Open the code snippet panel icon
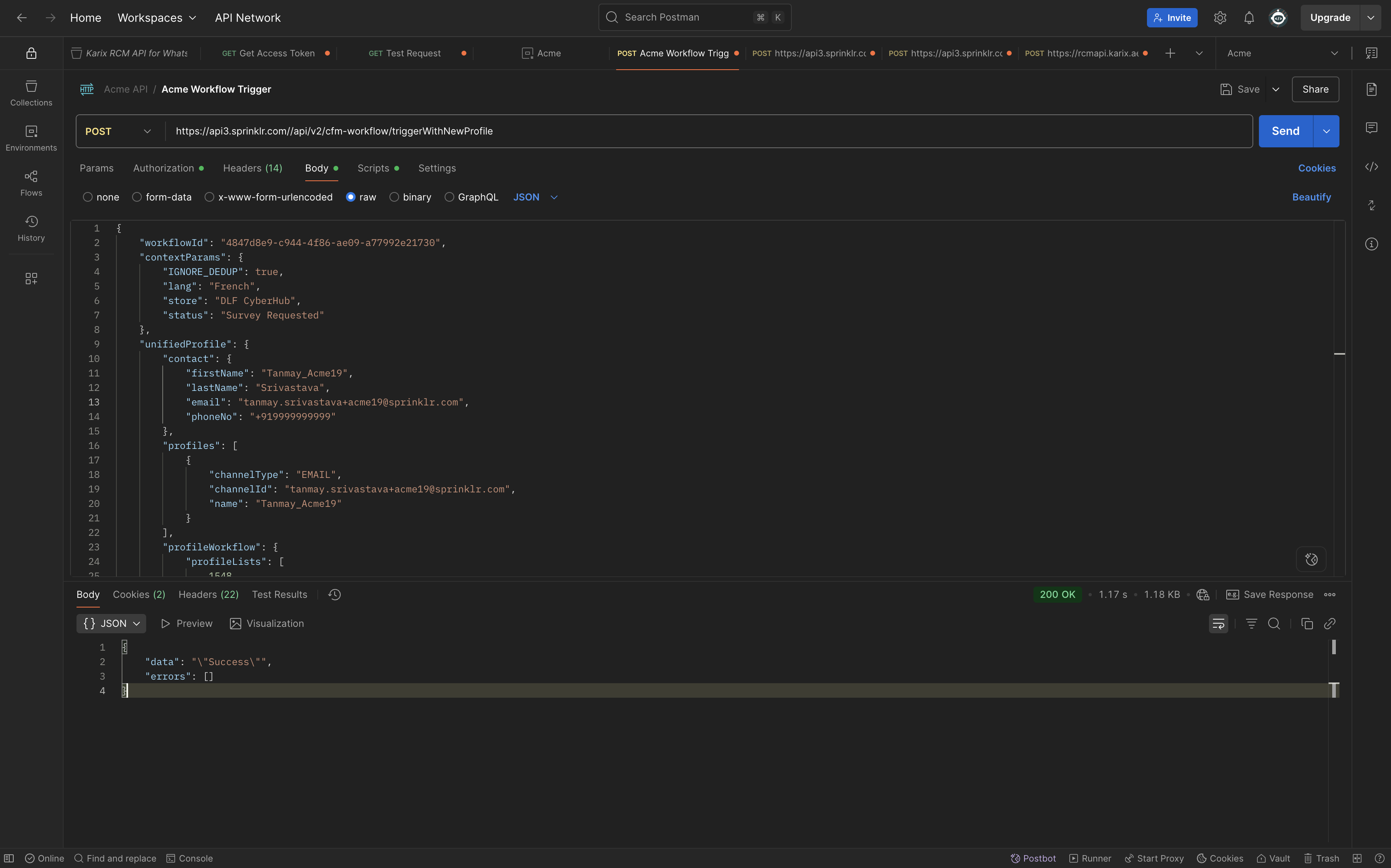 [1372, 167]
